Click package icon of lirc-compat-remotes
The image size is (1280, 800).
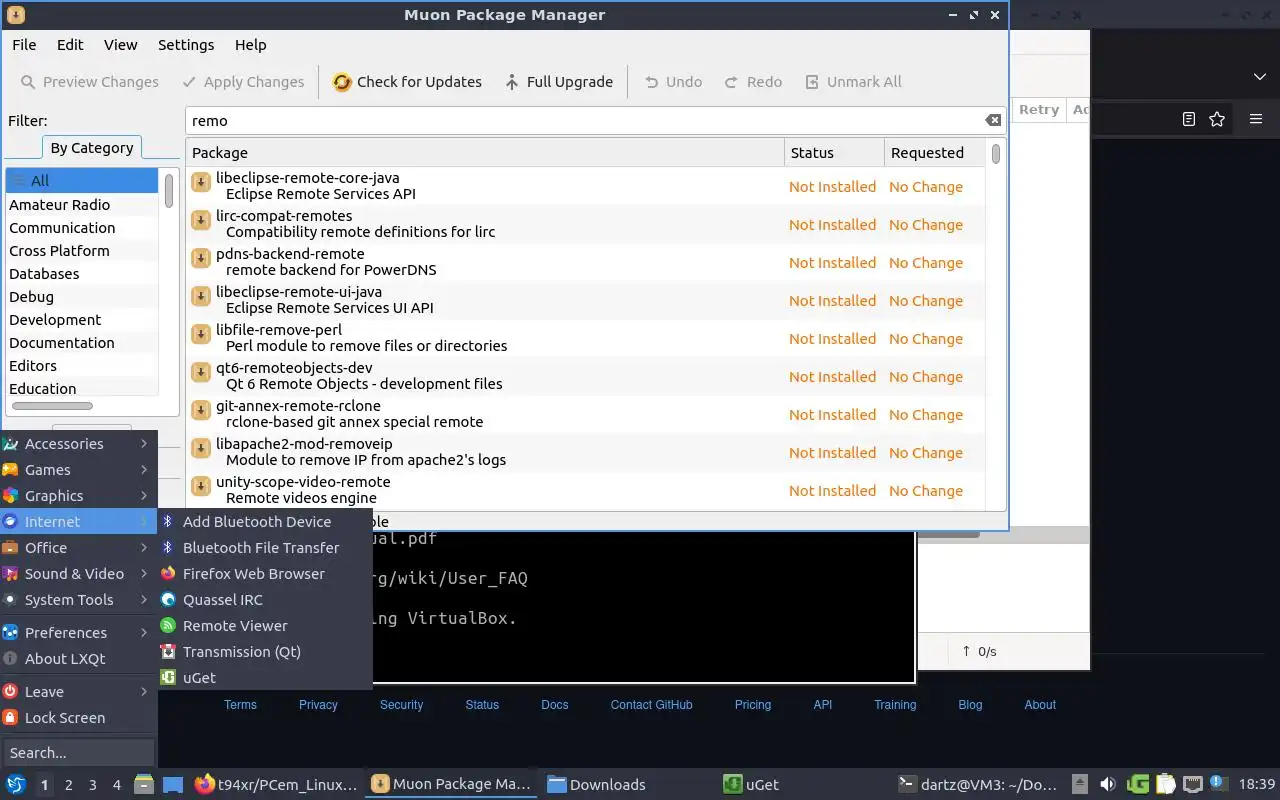coord(200,219)
